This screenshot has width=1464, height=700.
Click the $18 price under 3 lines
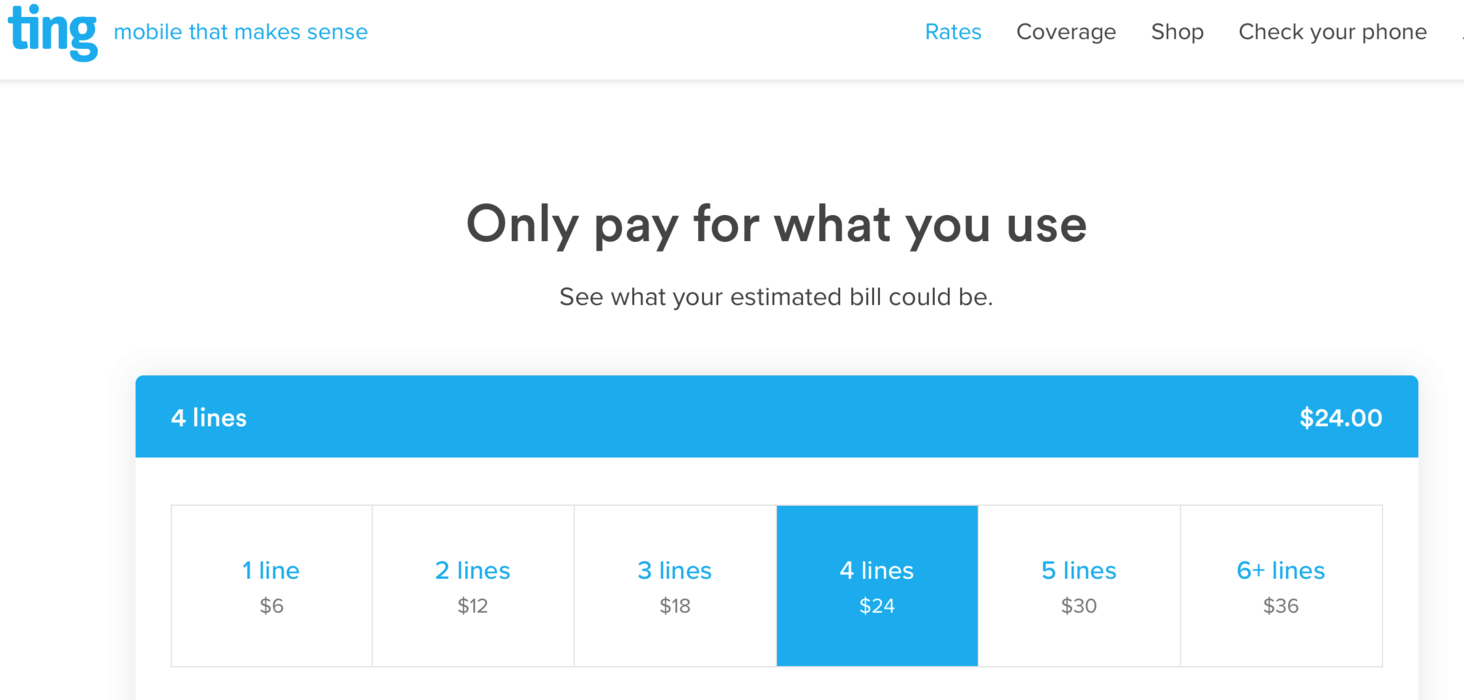pyautogui.click(x=674, y=605)
